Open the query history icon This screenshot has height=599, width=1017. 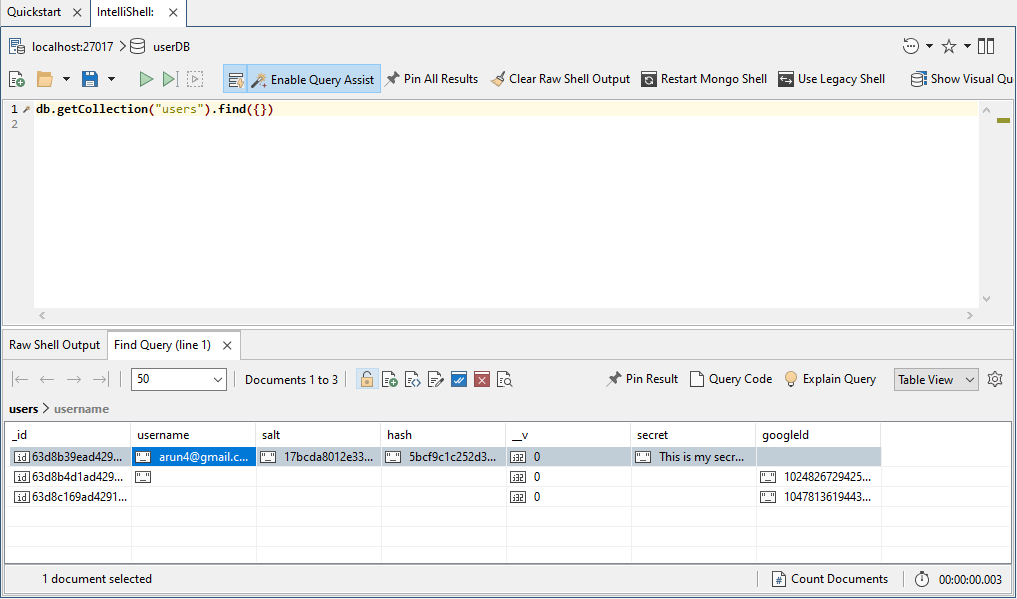[911, 46]
